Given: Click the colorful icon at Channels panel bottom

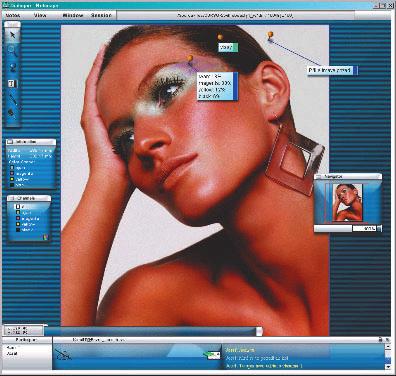Looking at the screenshot, I should click(x=46, y=237).
